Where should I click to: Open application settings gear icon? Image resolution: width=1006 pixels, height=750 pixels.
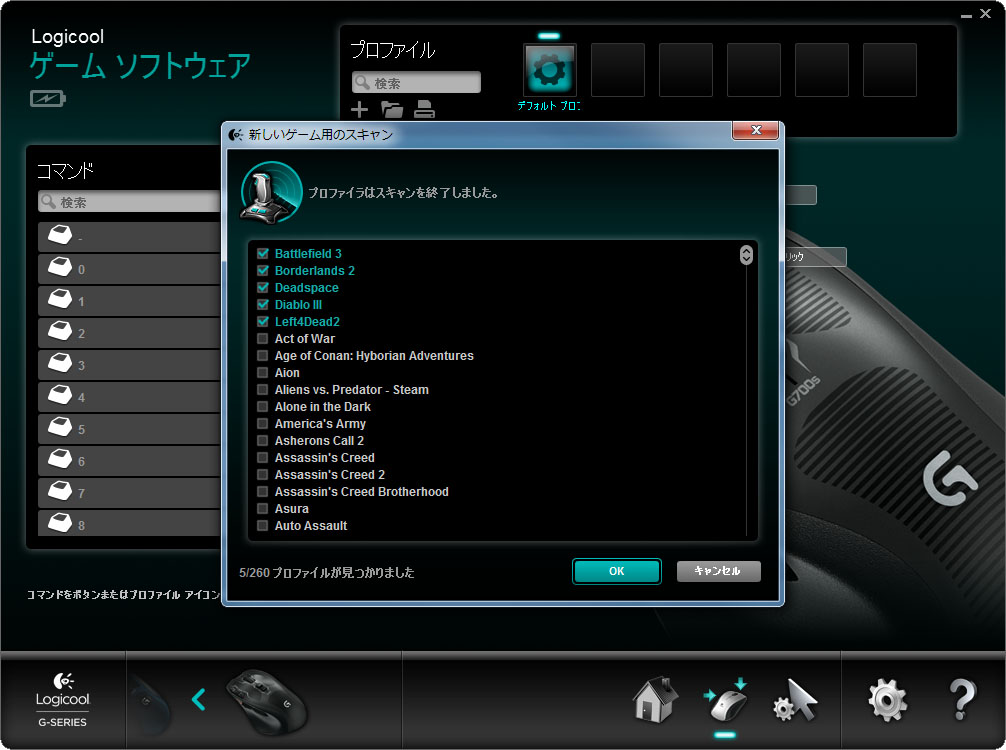click(888, 700)
